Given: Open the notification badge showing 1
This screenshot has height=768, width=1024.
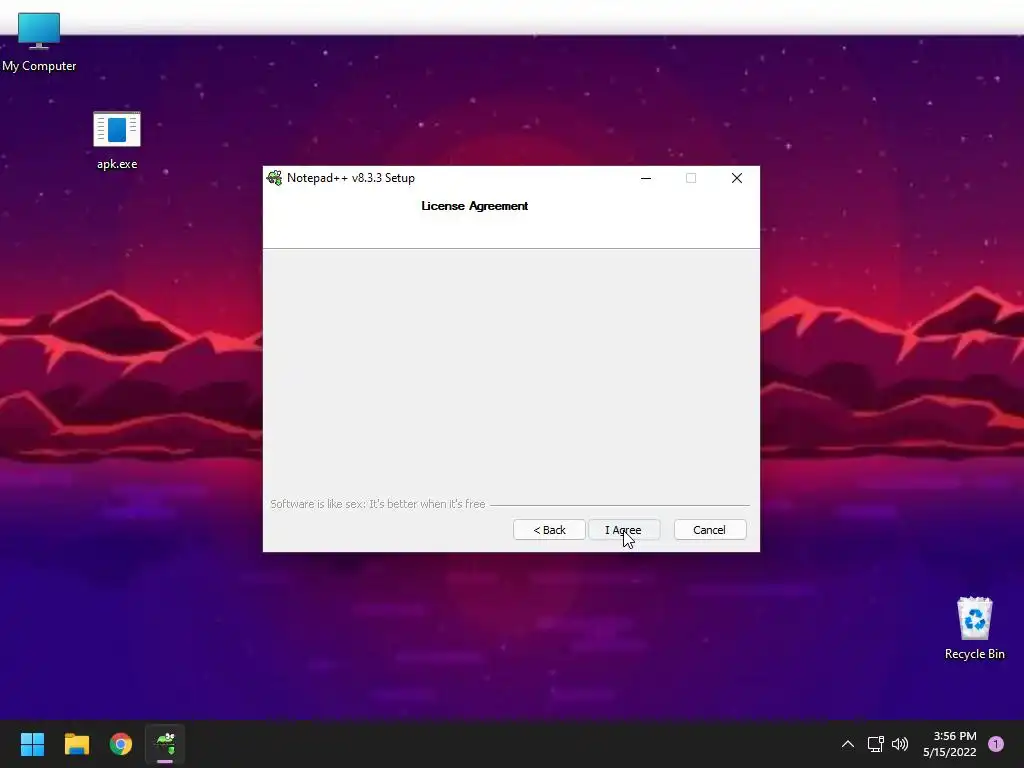Looking at the screenshot, I should pyautogui.click(x=996, y=744).
